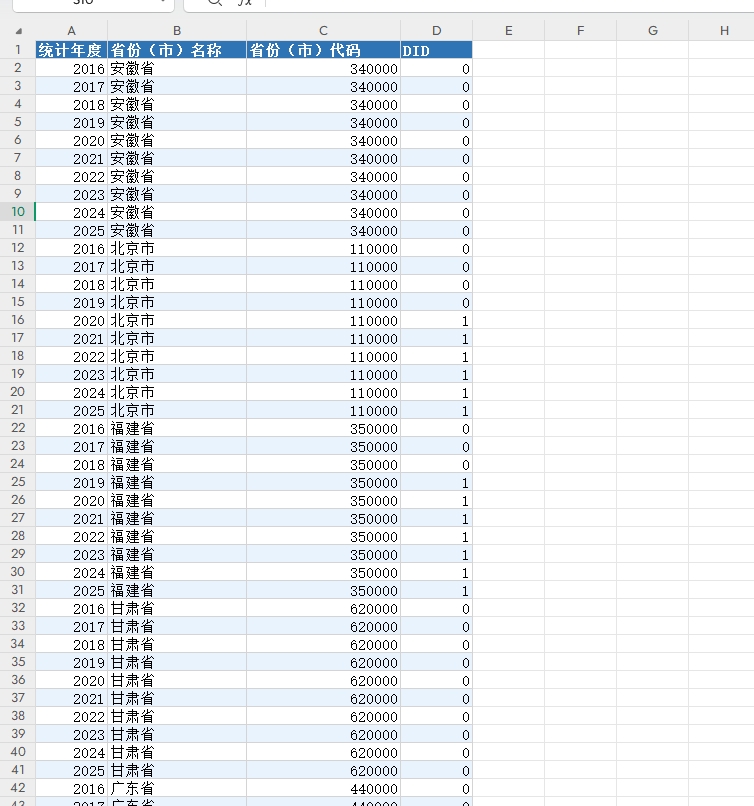Image resolution: width=754 pixels, height=806 pixels.
Task: Select year 2021 in row 27
Action: click(71, 518)
